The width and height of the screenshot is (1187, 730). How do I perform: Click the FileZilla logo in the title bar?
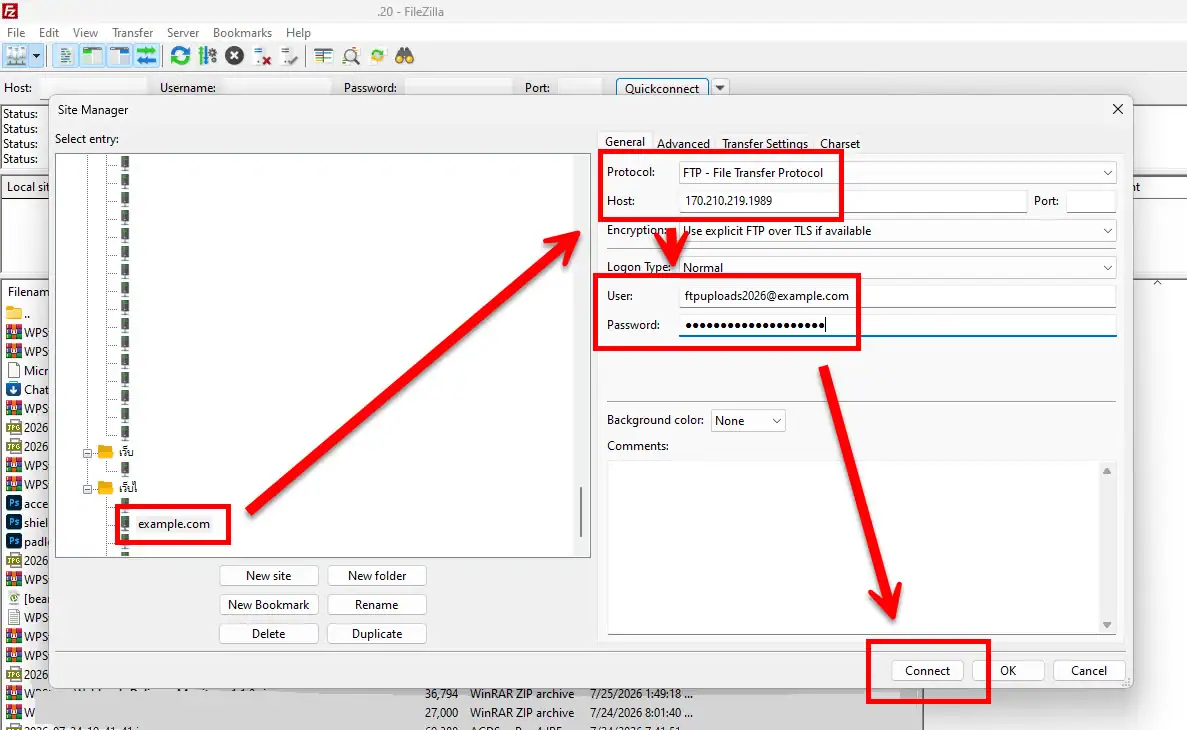[9, 11]
